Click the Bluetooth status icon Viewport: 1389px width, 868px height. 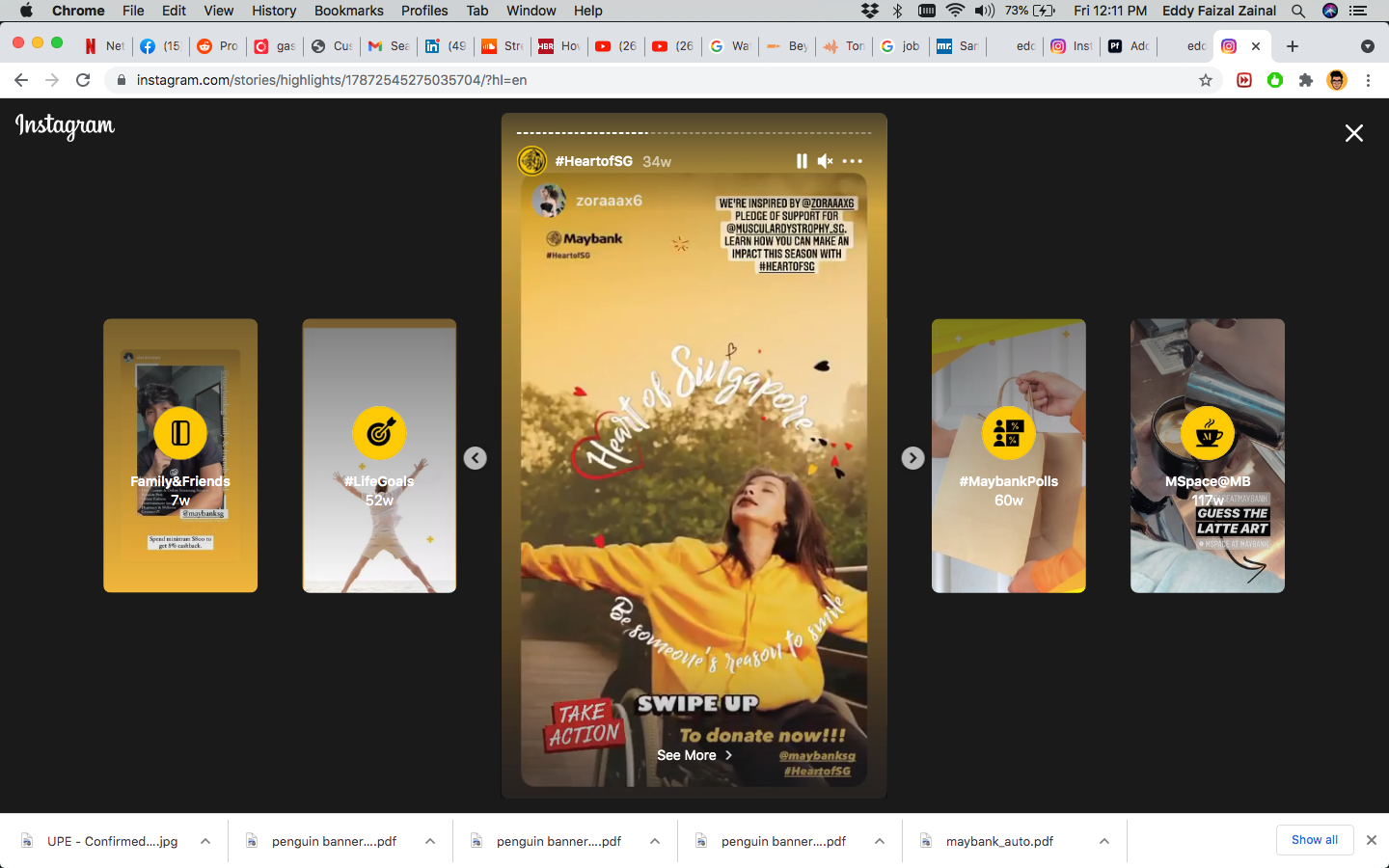(897, 11)
